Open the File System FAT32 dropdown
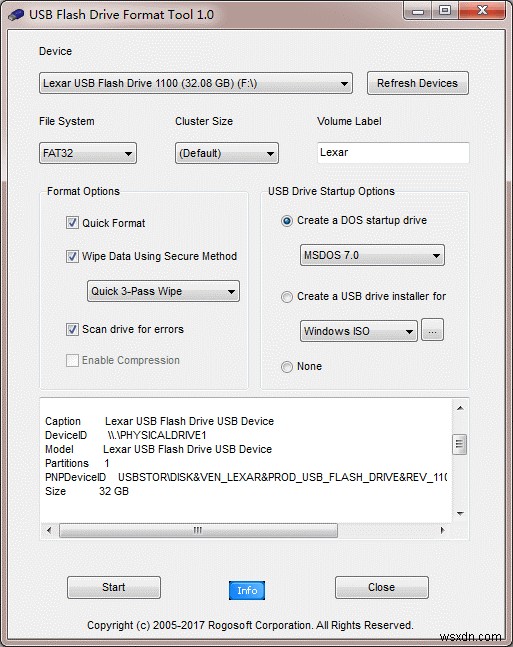Viewport: 513px width, 647px height. click(x=87, y=153)
